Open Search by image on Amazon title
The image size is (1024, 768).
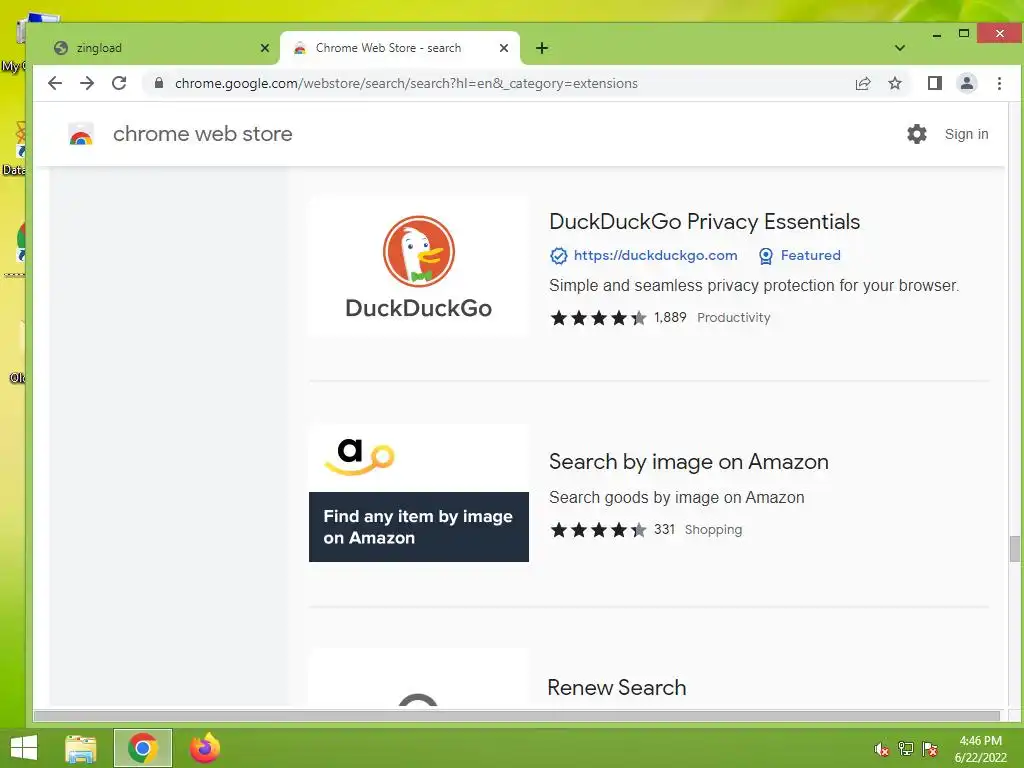pyautogui.click(x=688, y=462)
